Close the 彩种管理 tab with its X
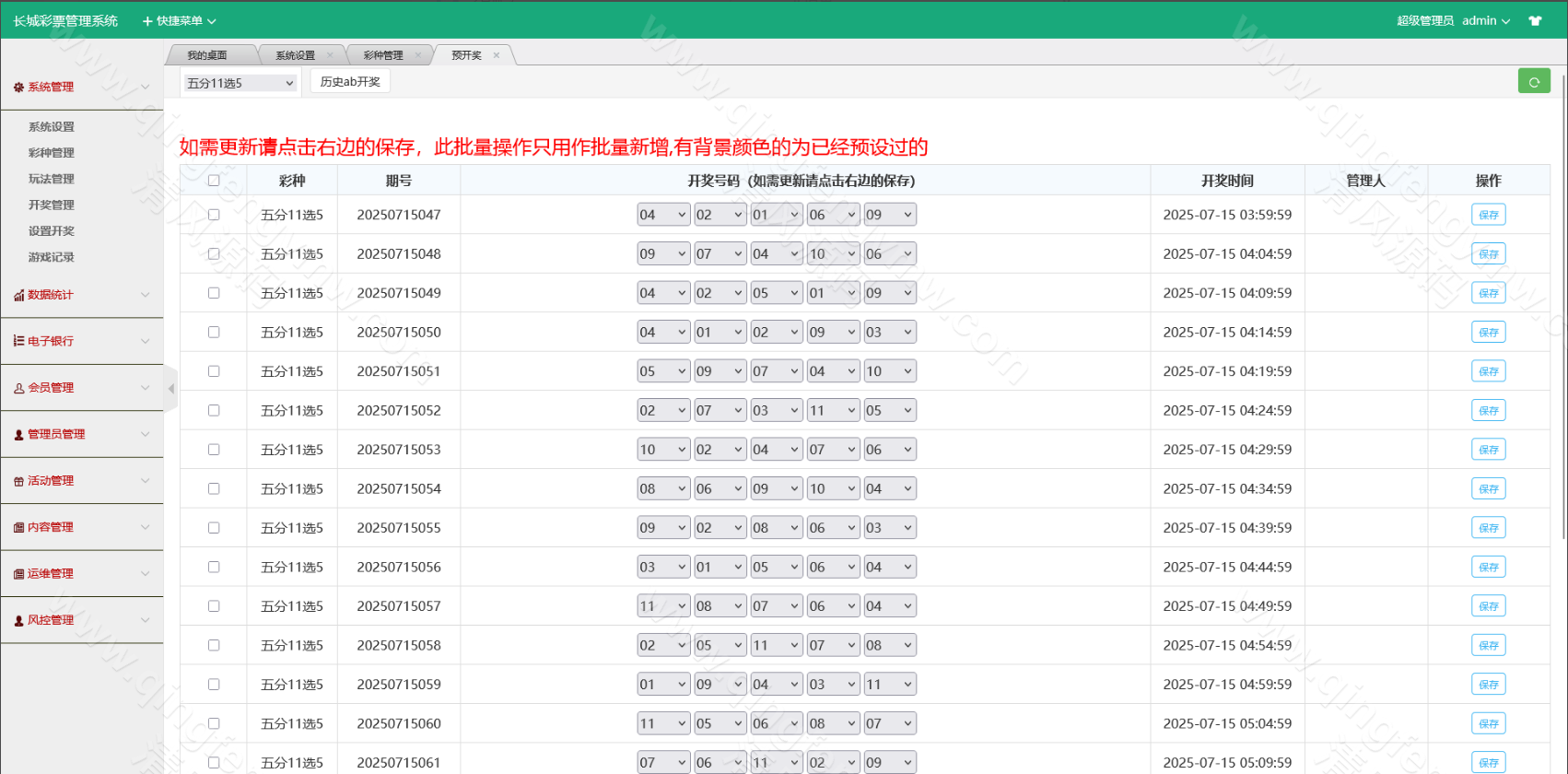This screenshot has width=1568, height=774. pyautogui.click(x=418, y=55)
